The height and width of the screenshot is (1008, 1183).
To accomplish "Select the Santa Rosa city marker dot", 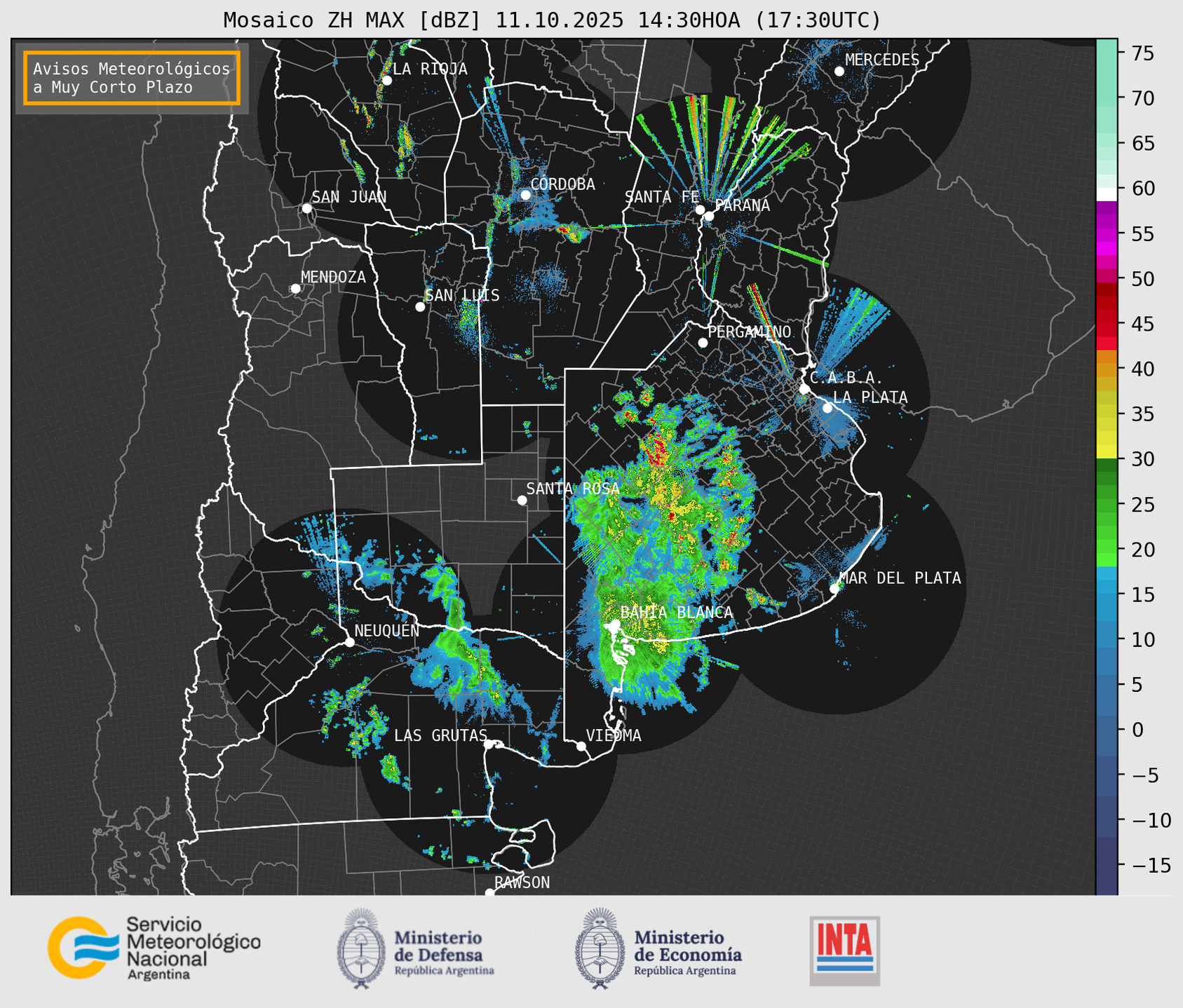I will [522, 500].
